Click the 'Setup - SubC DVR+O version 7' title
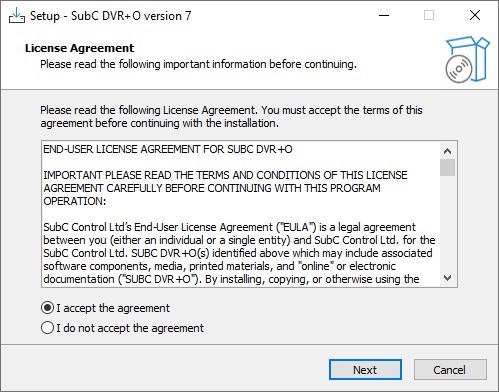Image resolution: width=499 pixels, height=392 pixels. (111, 16)
